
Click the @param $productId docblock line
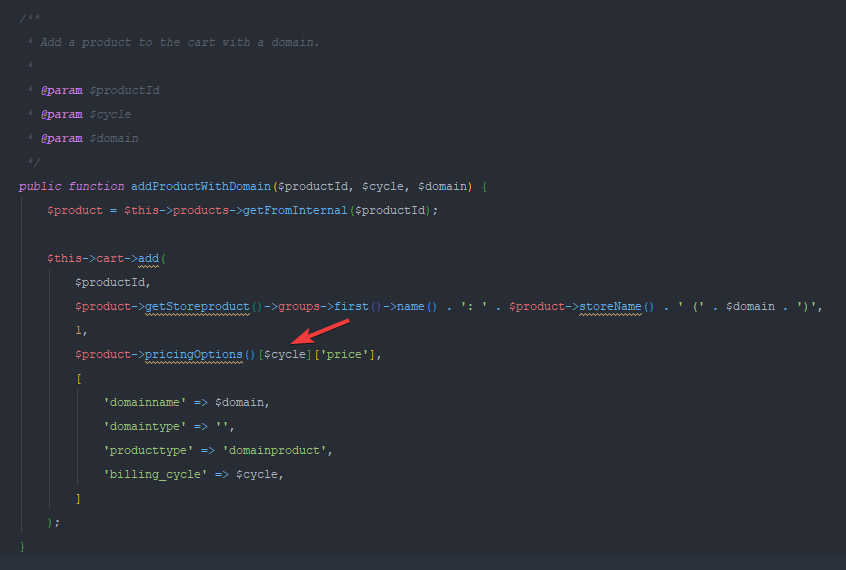point(100,90)
